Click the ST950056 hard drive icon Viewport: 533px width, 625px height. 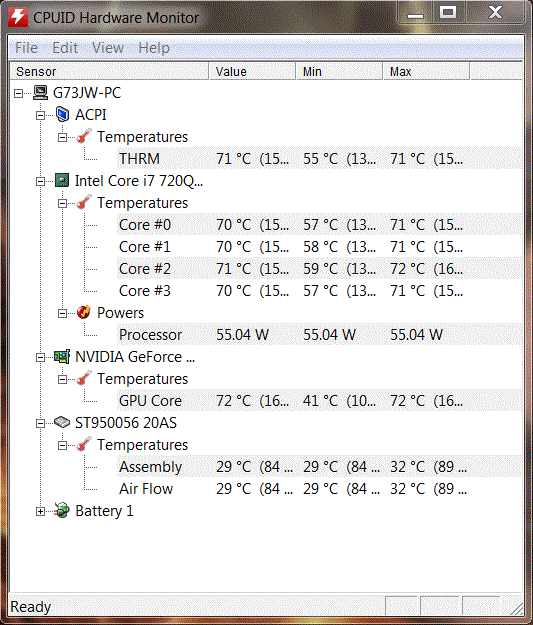(x=62, y=423)
